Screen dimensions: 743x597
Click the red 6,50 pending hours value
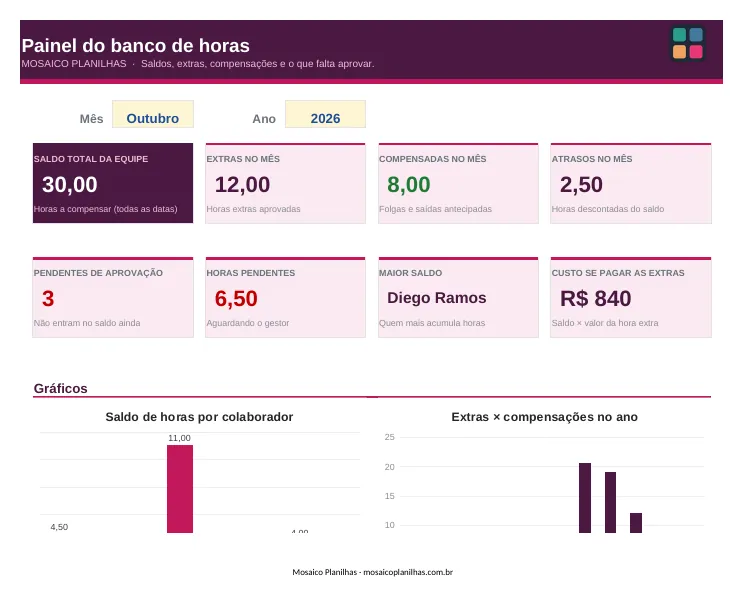pyautogui.click(x=236, y=298)
